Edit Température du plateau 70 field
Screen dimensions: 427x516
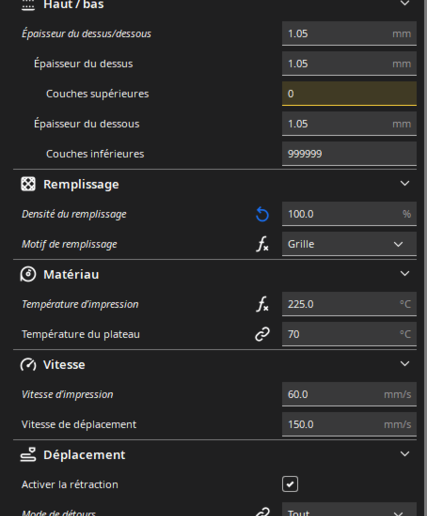(x=349, y=334)
